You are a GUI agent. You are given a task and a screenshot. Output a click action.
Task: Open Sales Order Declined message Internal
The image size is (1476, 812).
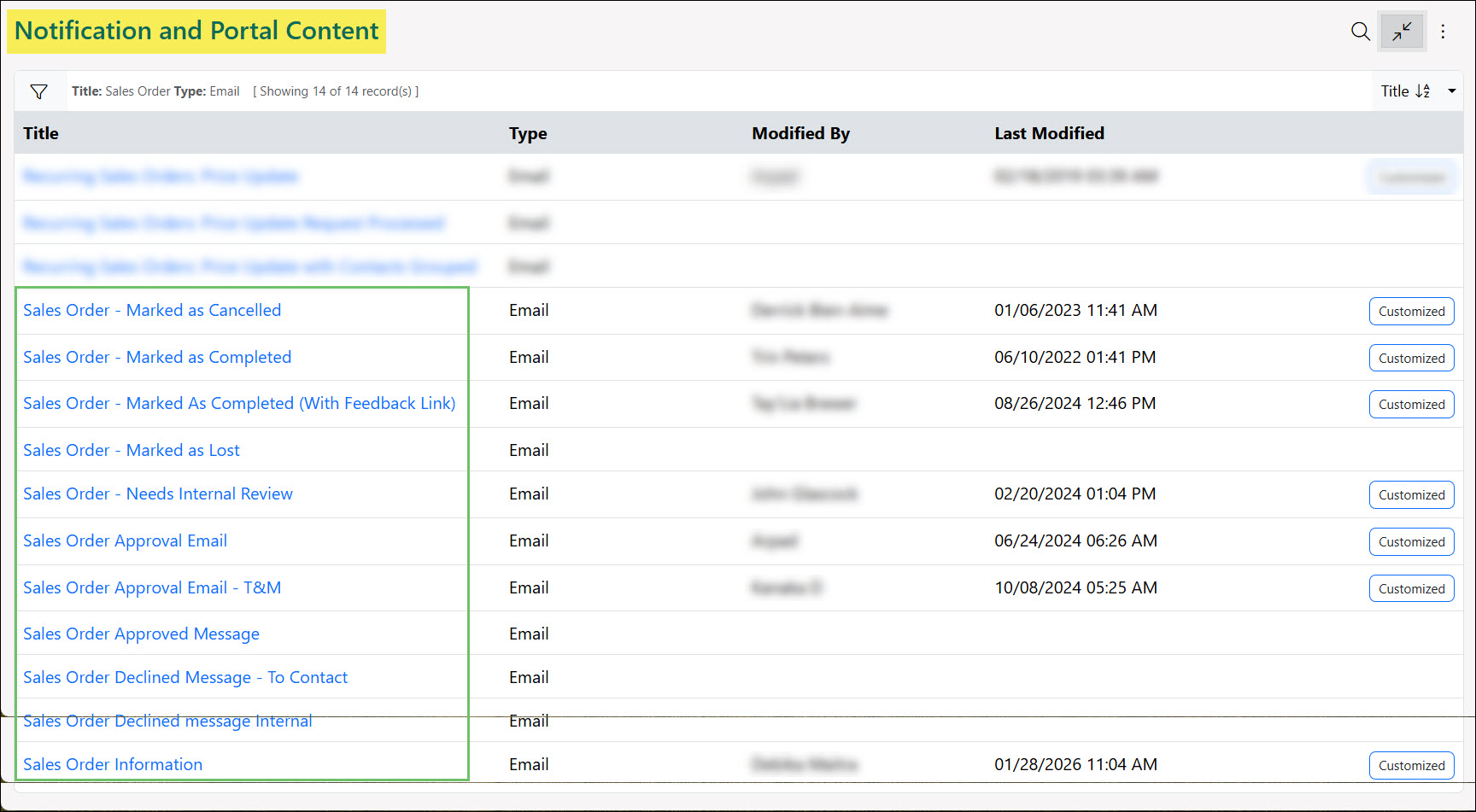(167, 721)
